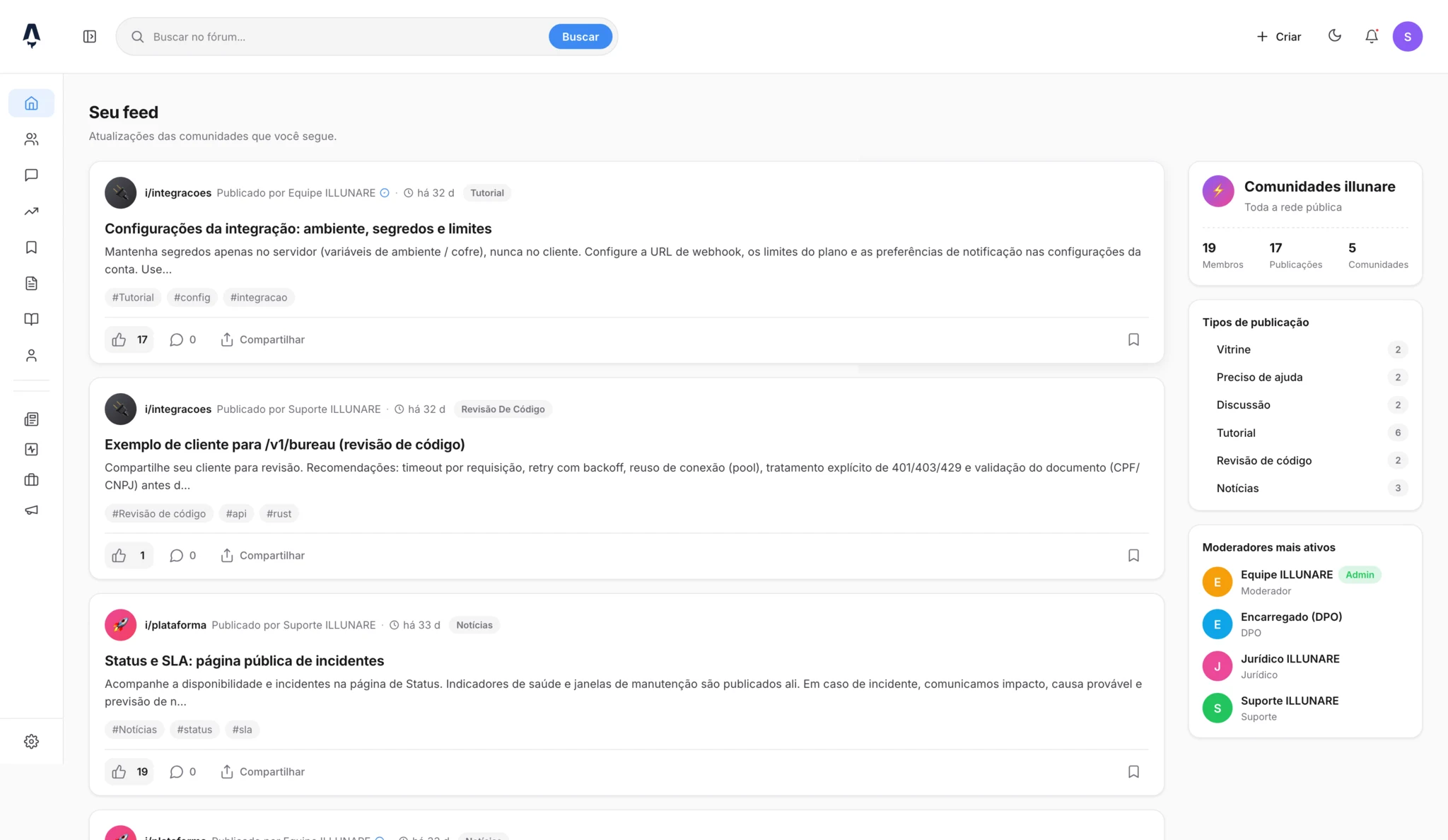This screenshot has width=1448, height=840.
Task: Open Encarregado (DPO) moderator profile
Action: click(x=1305, y=624)
